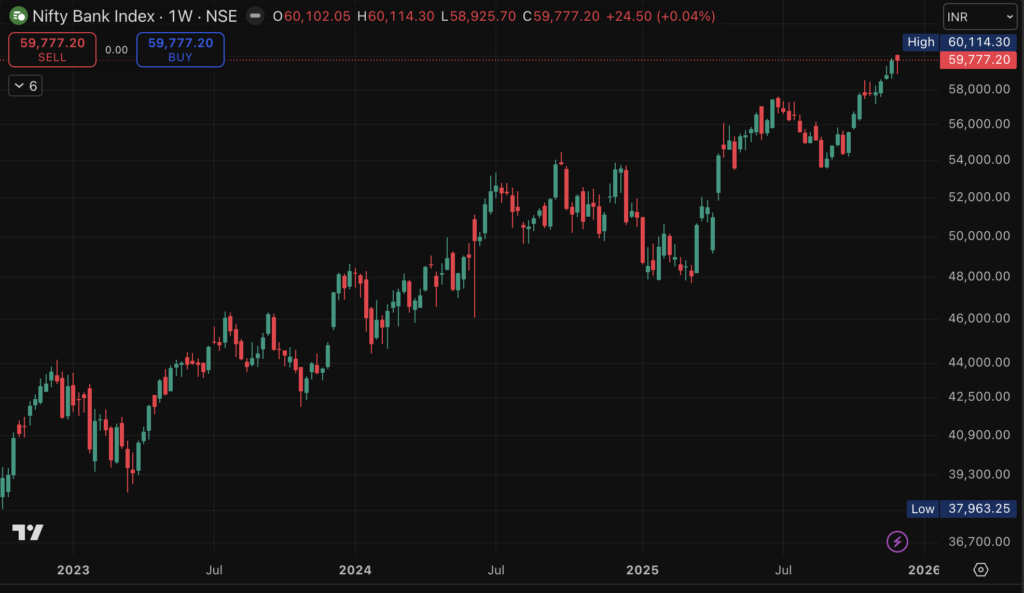The image size is (1024, 593).
Task: Click the 50,000.00 level on price scale
Action: pos(978,236)
